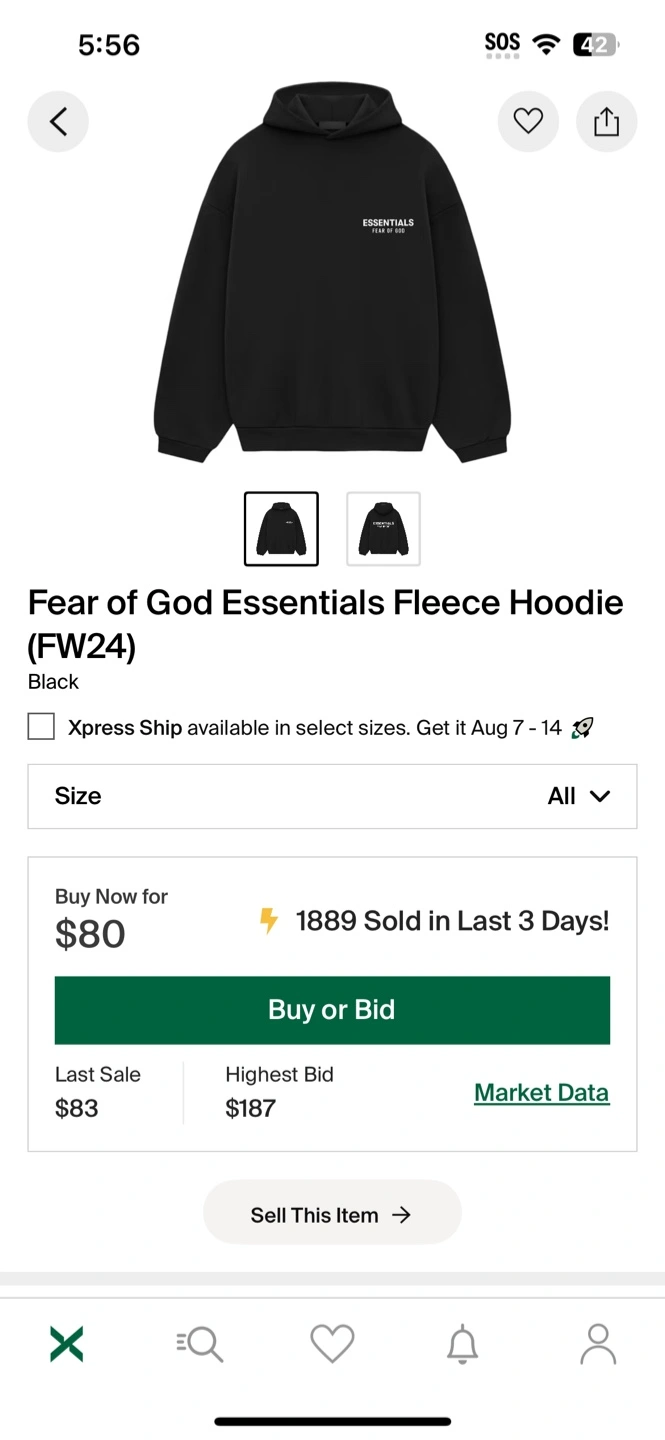Open notifications bell tab
The image size is (665, 1440).
click(462, 1344)
